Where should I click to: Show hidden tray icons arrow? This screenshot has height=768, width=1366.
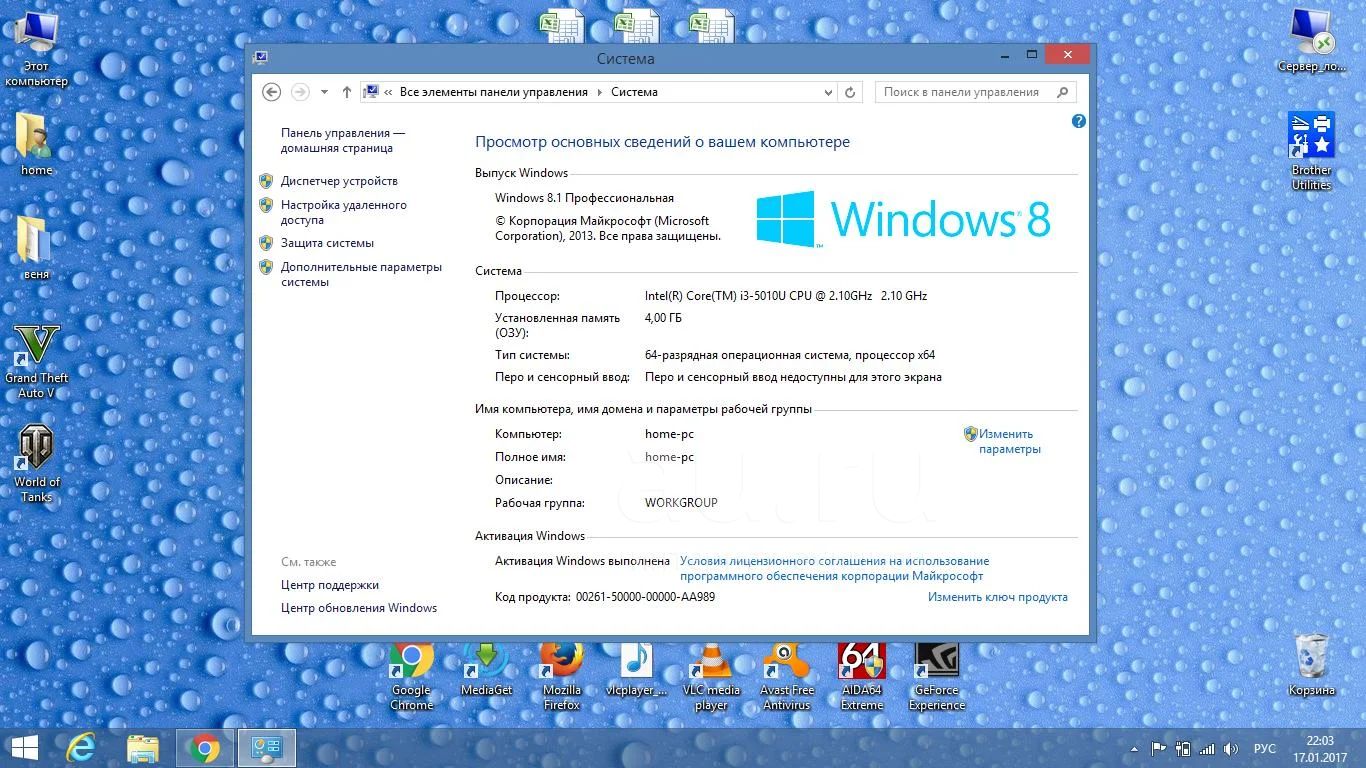point(1134,749)
